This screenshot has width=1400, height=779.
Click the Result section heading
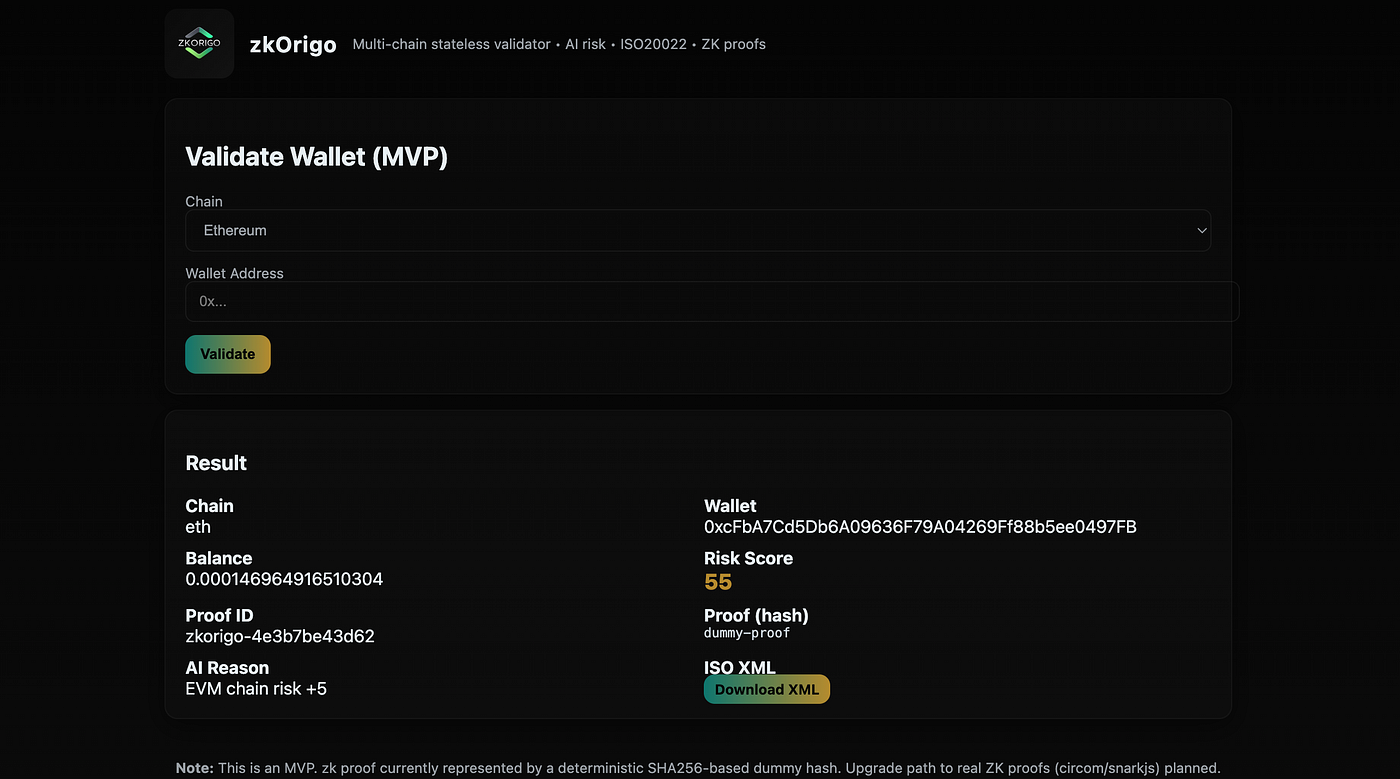(x=216, y=463)
